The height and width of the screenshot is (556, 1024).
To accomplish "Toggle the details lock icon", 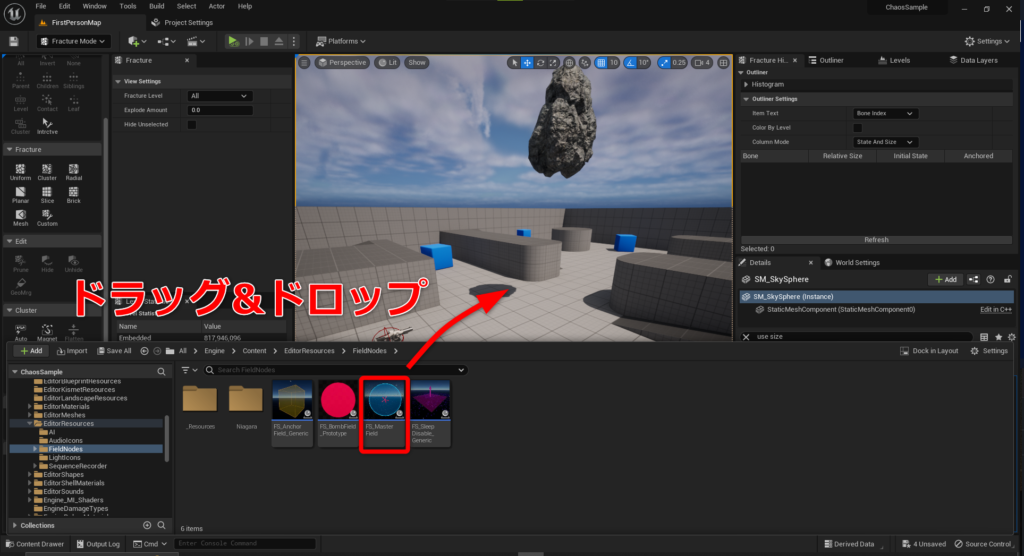I will click(1008, 280).
